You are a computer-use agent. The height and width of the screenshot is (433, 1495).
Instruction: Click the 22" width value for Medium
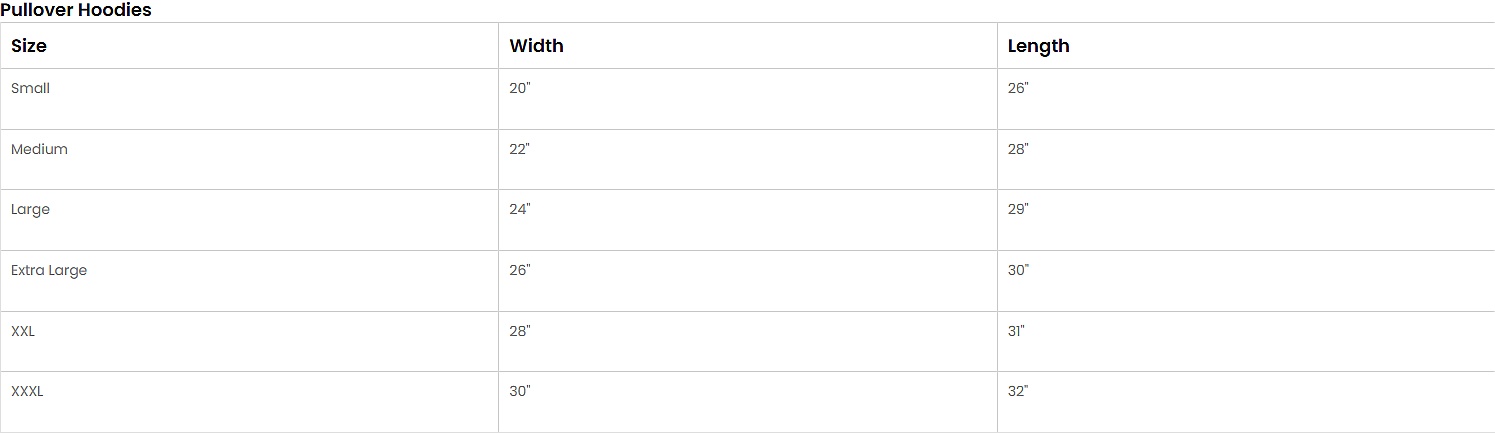click(520, 149)
